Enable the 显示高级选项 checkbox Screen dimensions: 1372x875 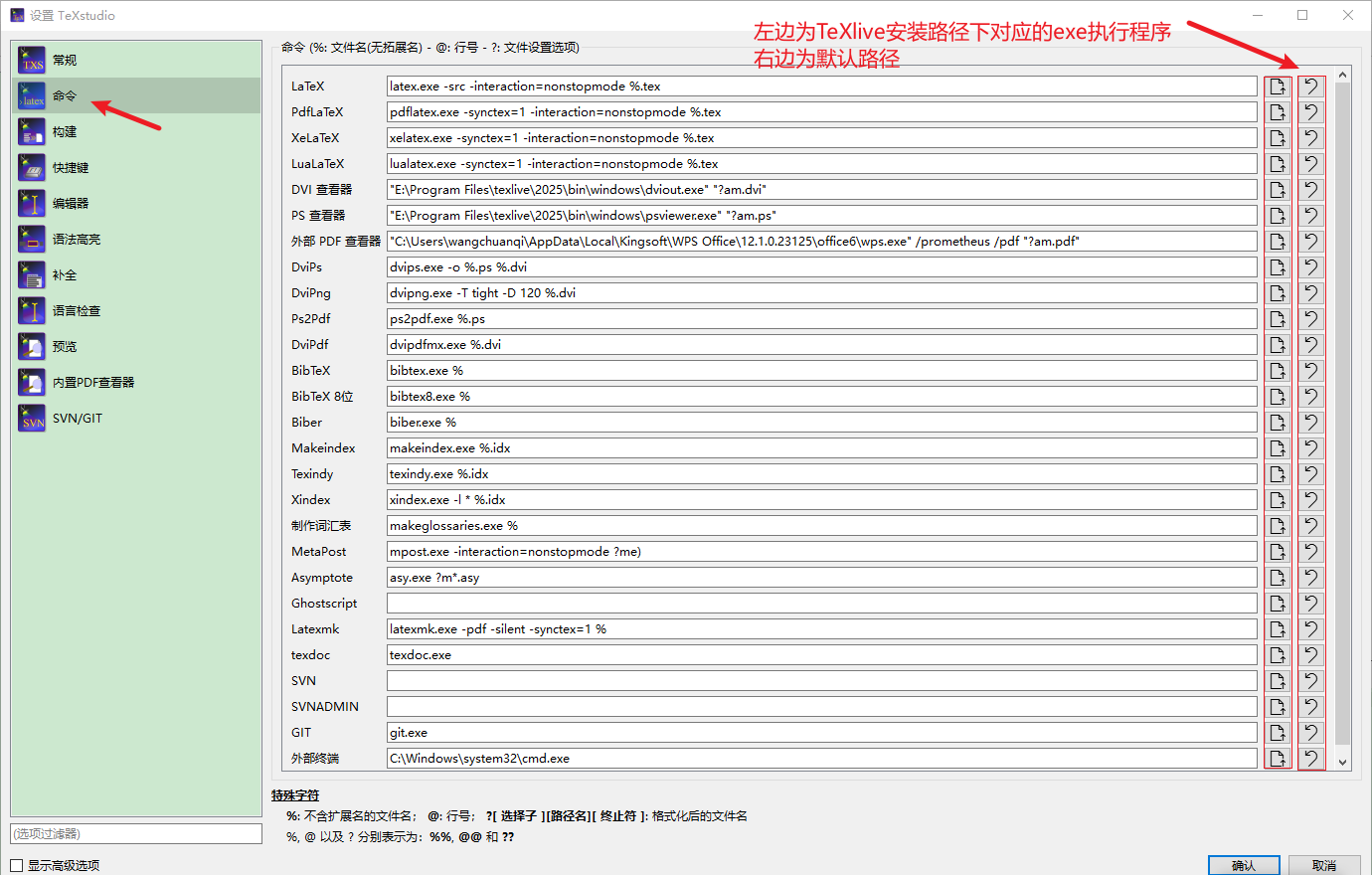coord(17,866)
